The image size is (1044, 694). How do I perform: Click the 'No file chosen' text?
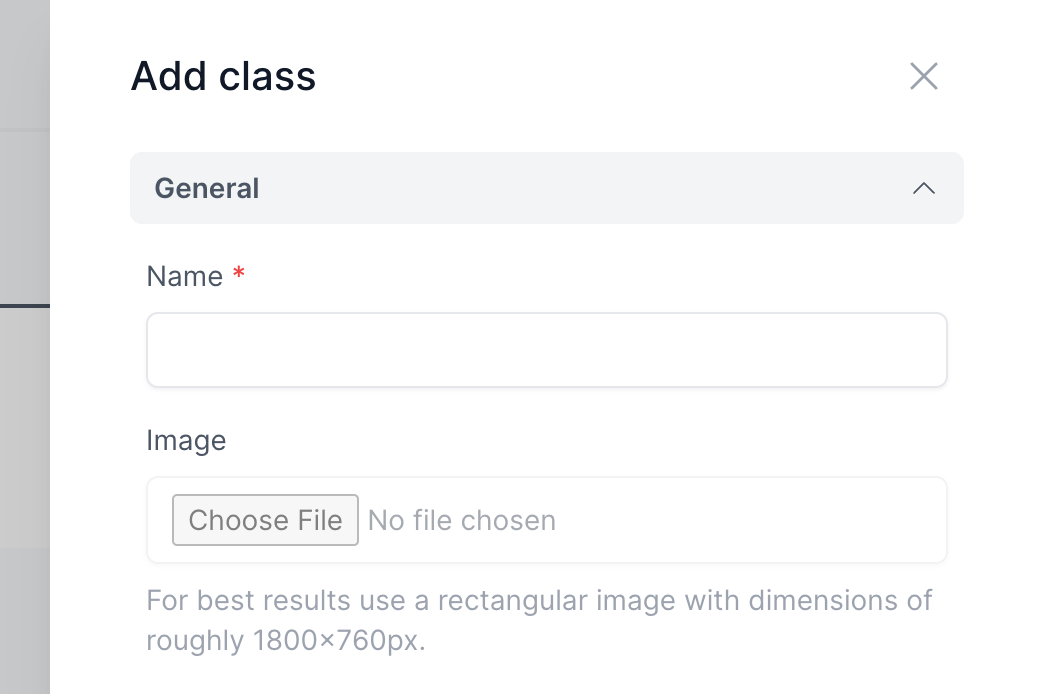(x=462, y=520)
